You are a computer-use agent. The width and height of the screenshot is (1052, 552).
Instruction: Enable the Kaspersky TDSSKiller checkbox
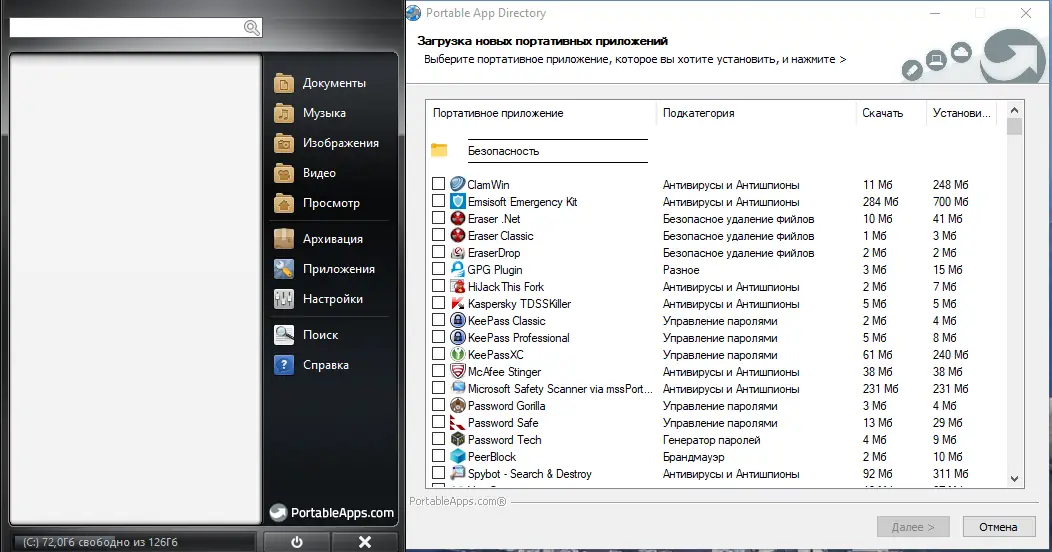click(x=438, y=302)
